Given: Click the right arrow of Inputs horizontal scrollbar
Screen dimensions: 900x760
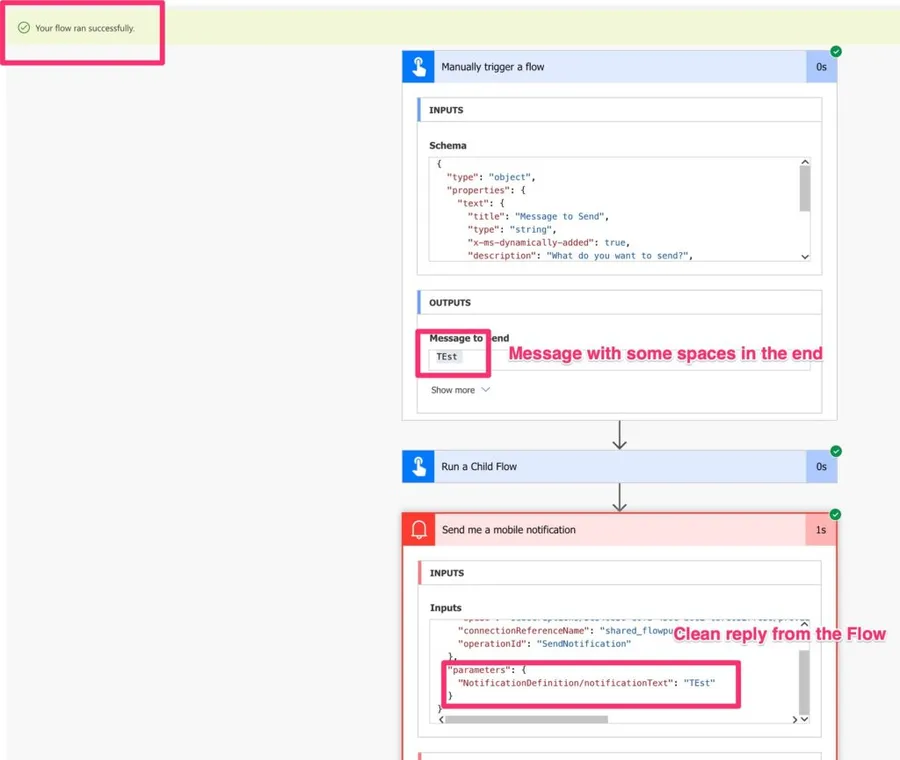Looking at the screenshot, I should coord(796,718).
